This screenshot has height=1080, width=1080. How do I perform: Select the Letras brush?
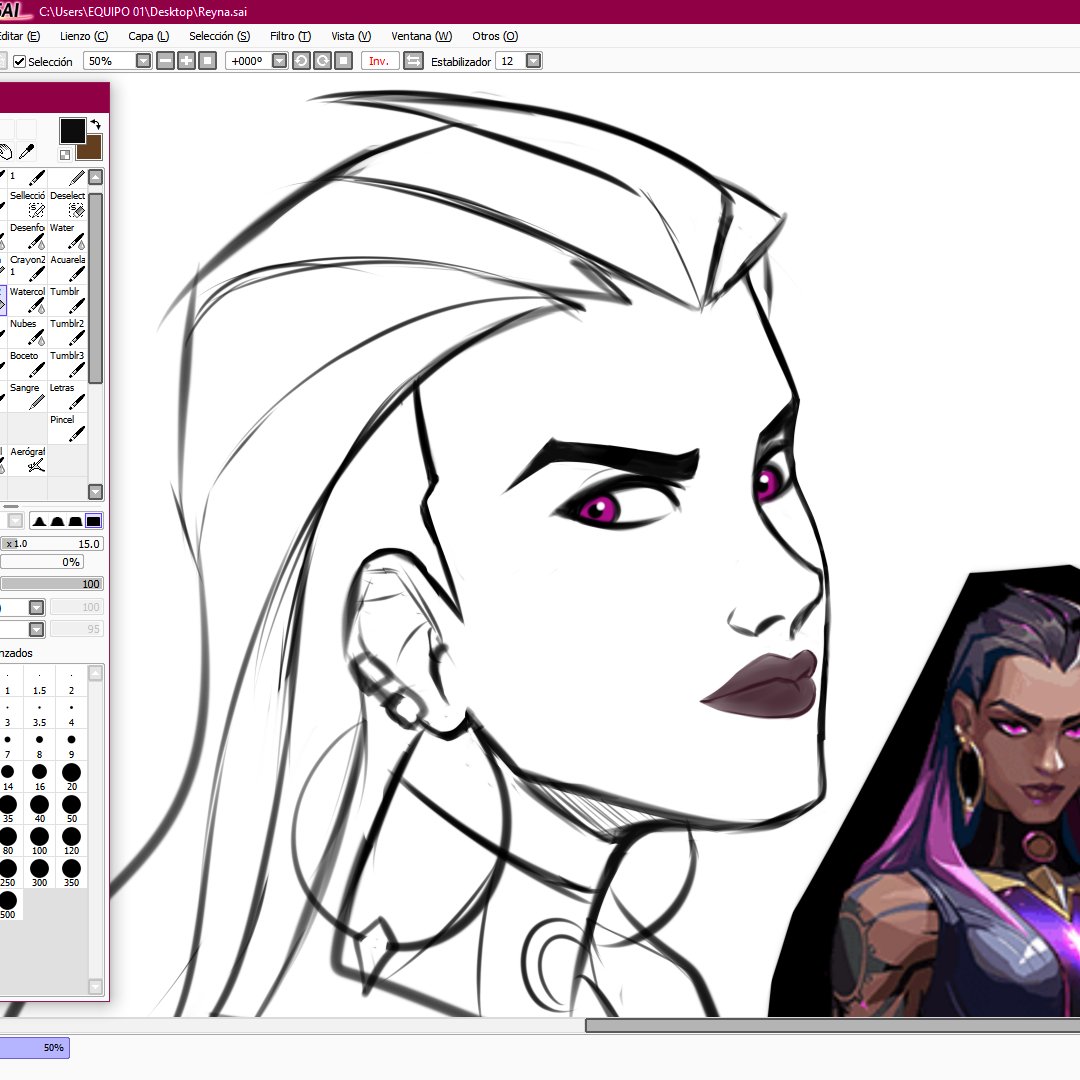68,396
